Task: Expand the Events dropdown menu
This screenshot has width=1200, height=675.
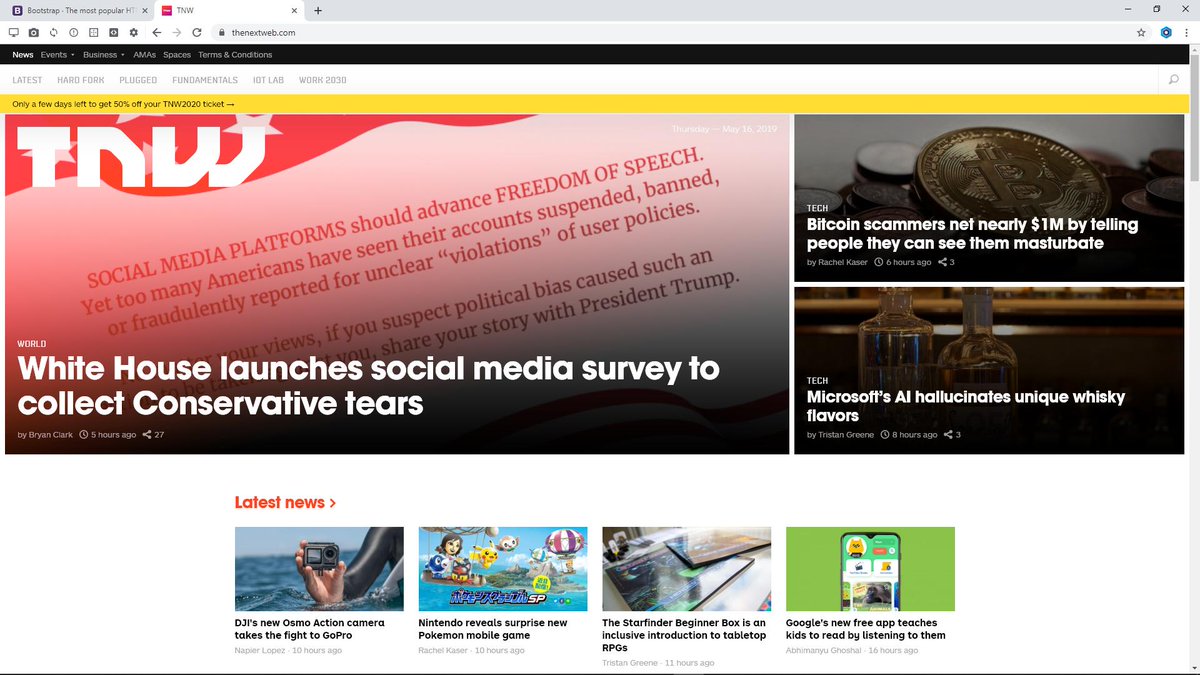Action: pos(57,55)
